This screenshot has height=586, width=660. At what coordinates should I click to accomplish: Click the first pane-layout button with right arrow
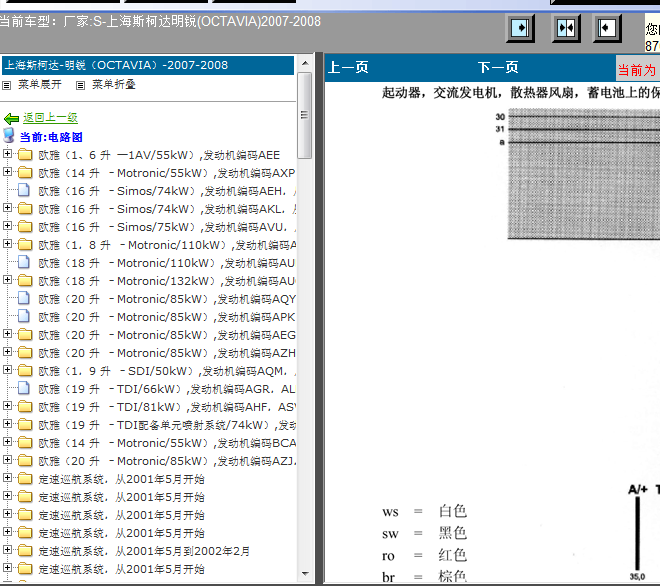pos(520,29)
